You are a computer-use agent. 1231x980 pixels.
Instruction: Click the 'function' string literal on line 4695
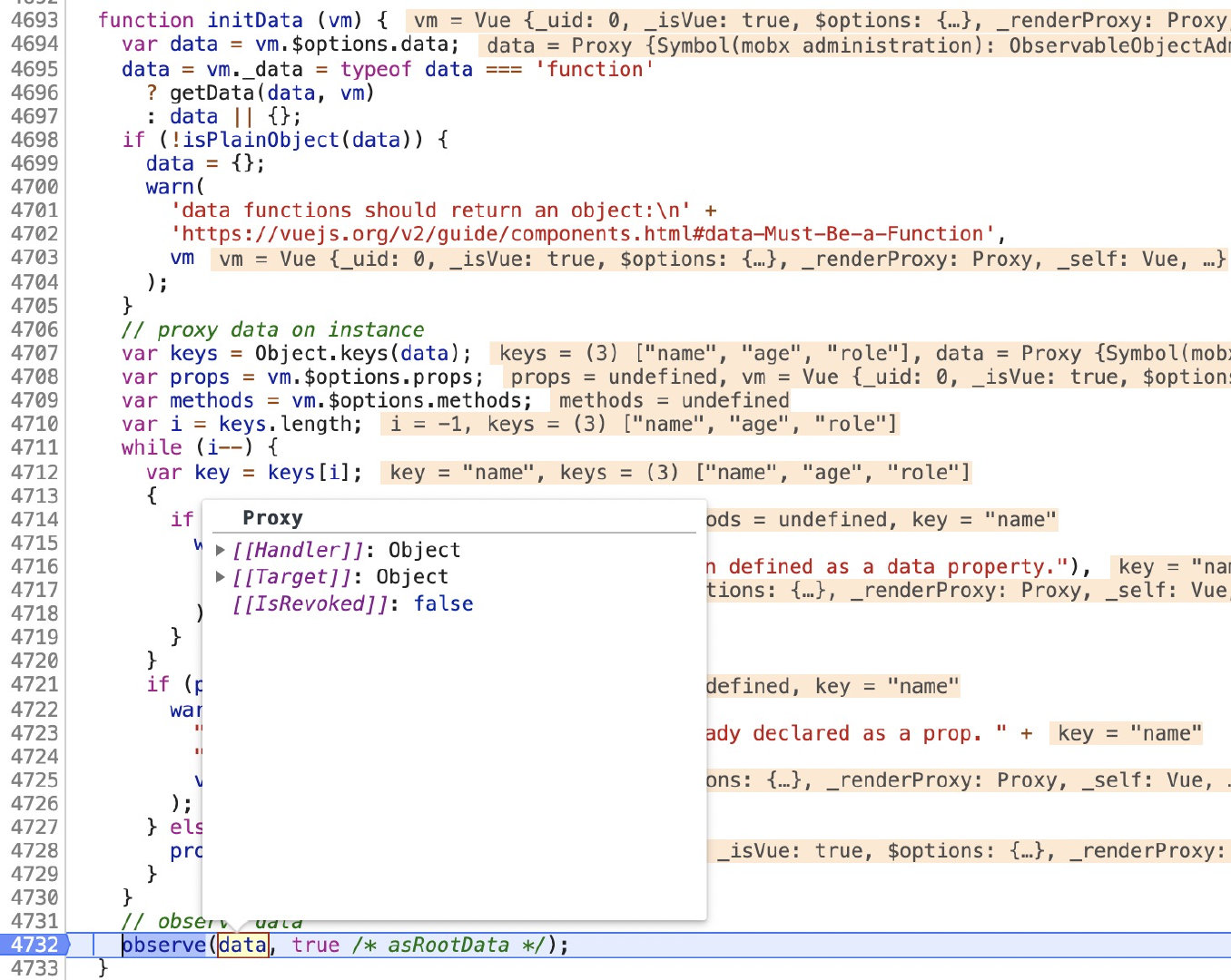pyautogui.click(x=595, y=69)
